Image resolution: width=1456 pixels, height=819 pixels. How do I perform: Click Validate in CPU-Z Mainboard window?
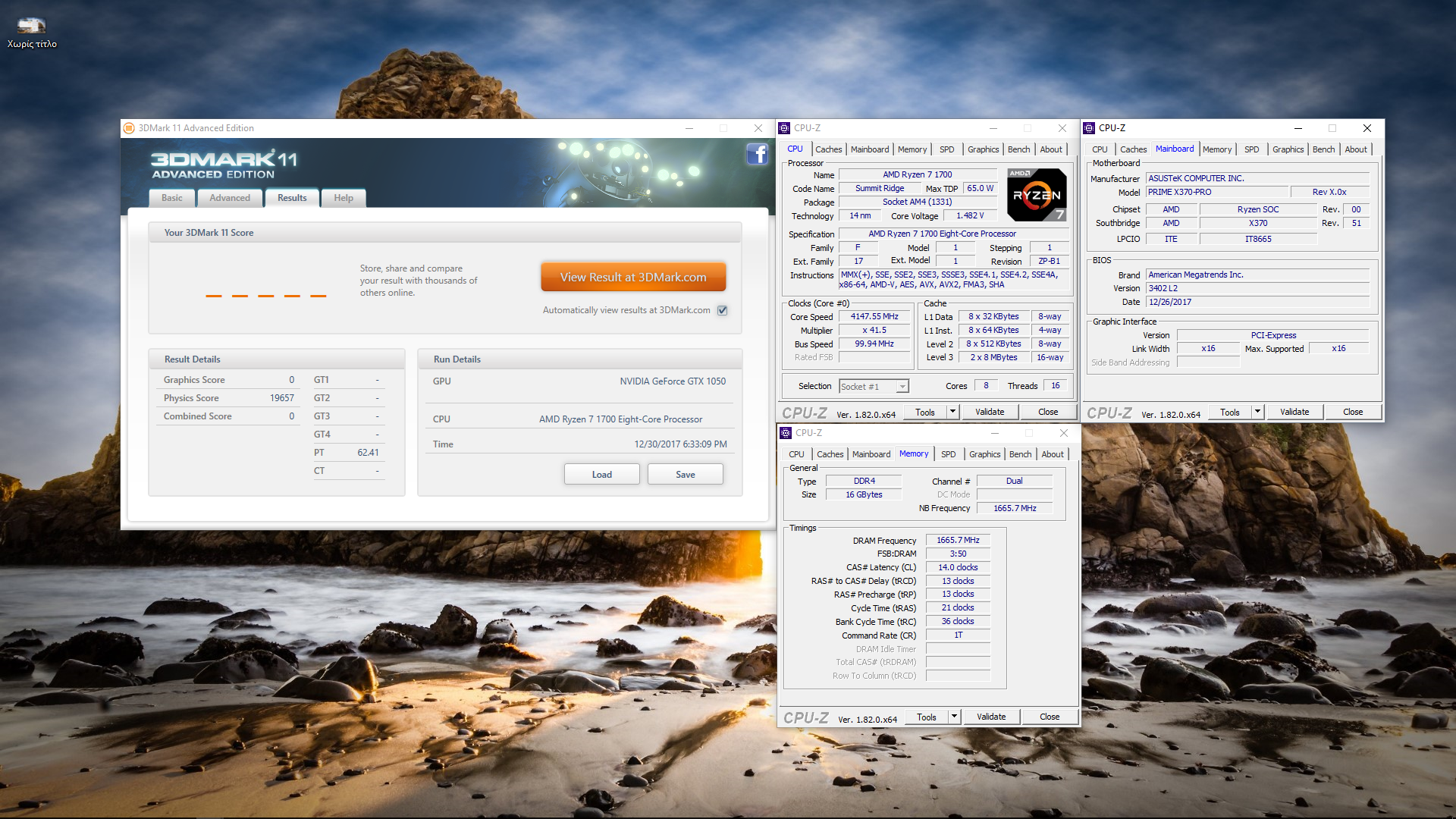1294,412
